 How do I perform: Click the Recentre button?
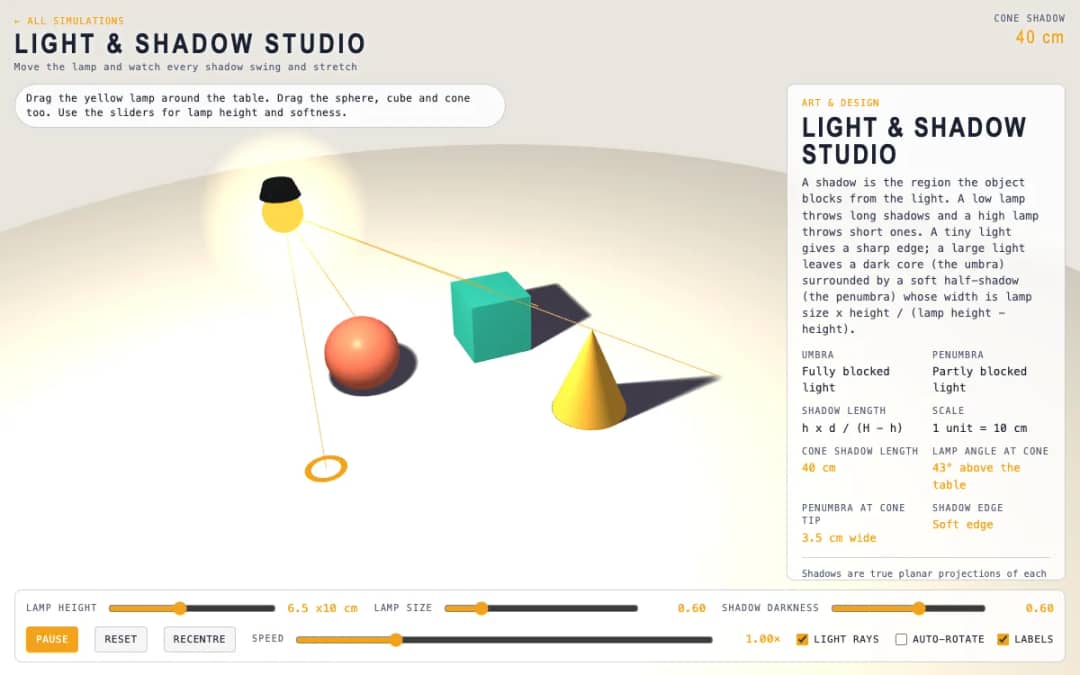pyautogui.click(x=199, y=639)
